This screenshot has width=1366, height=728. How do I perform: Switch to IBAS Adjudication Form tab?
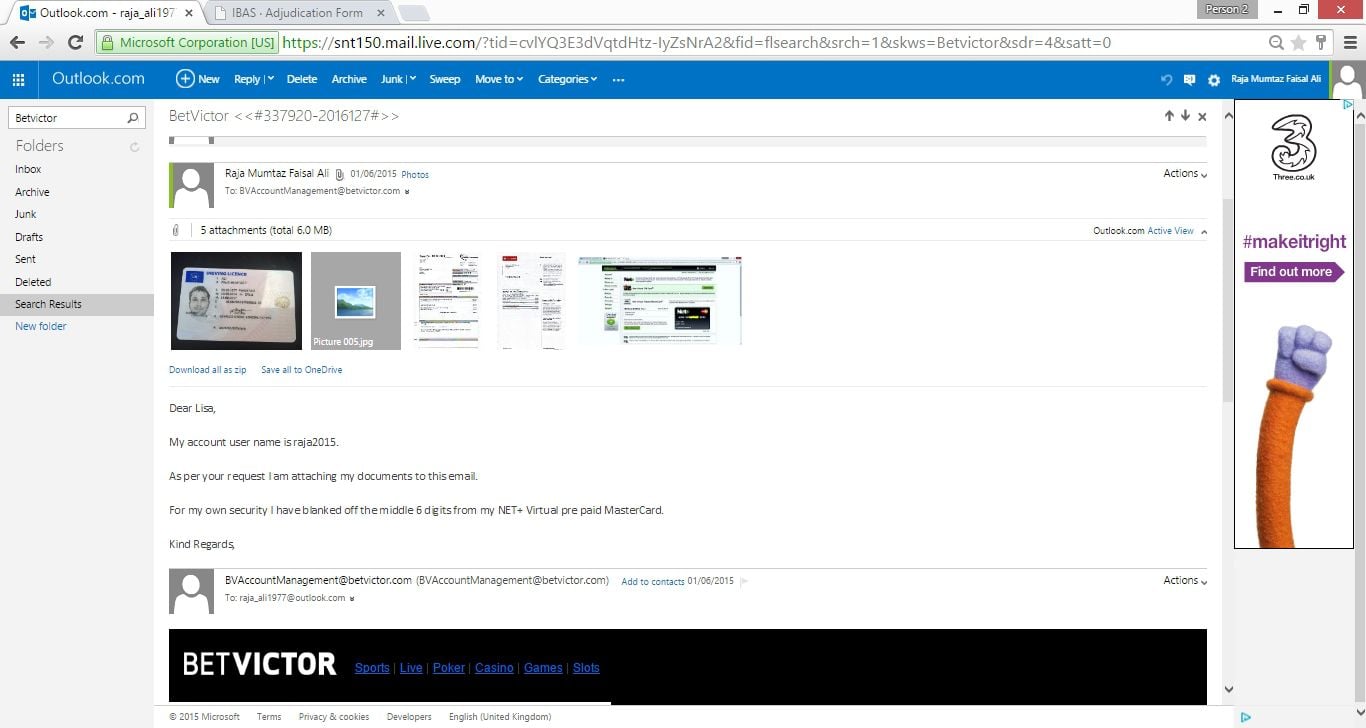296,12
